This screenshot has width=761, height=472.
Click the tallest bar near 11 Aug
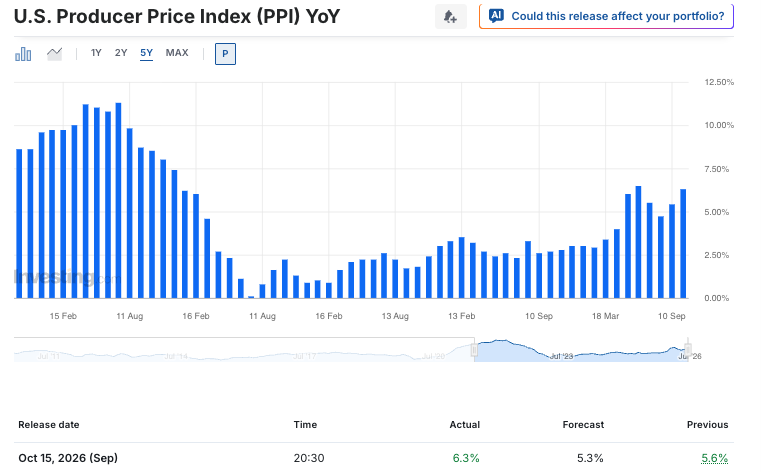(118, 200)
